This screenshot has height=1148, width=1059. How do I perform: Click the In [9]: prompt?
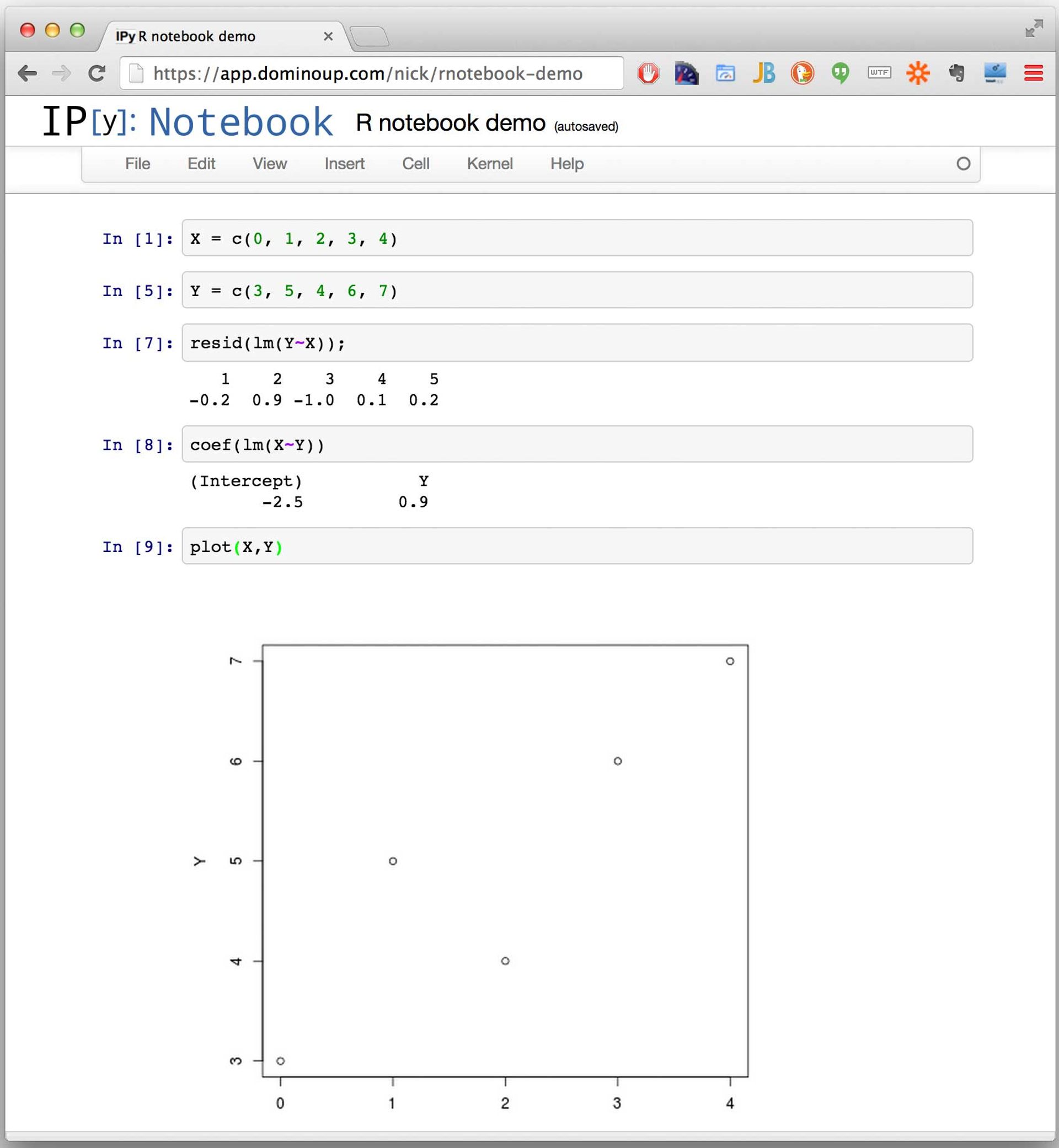138,547
